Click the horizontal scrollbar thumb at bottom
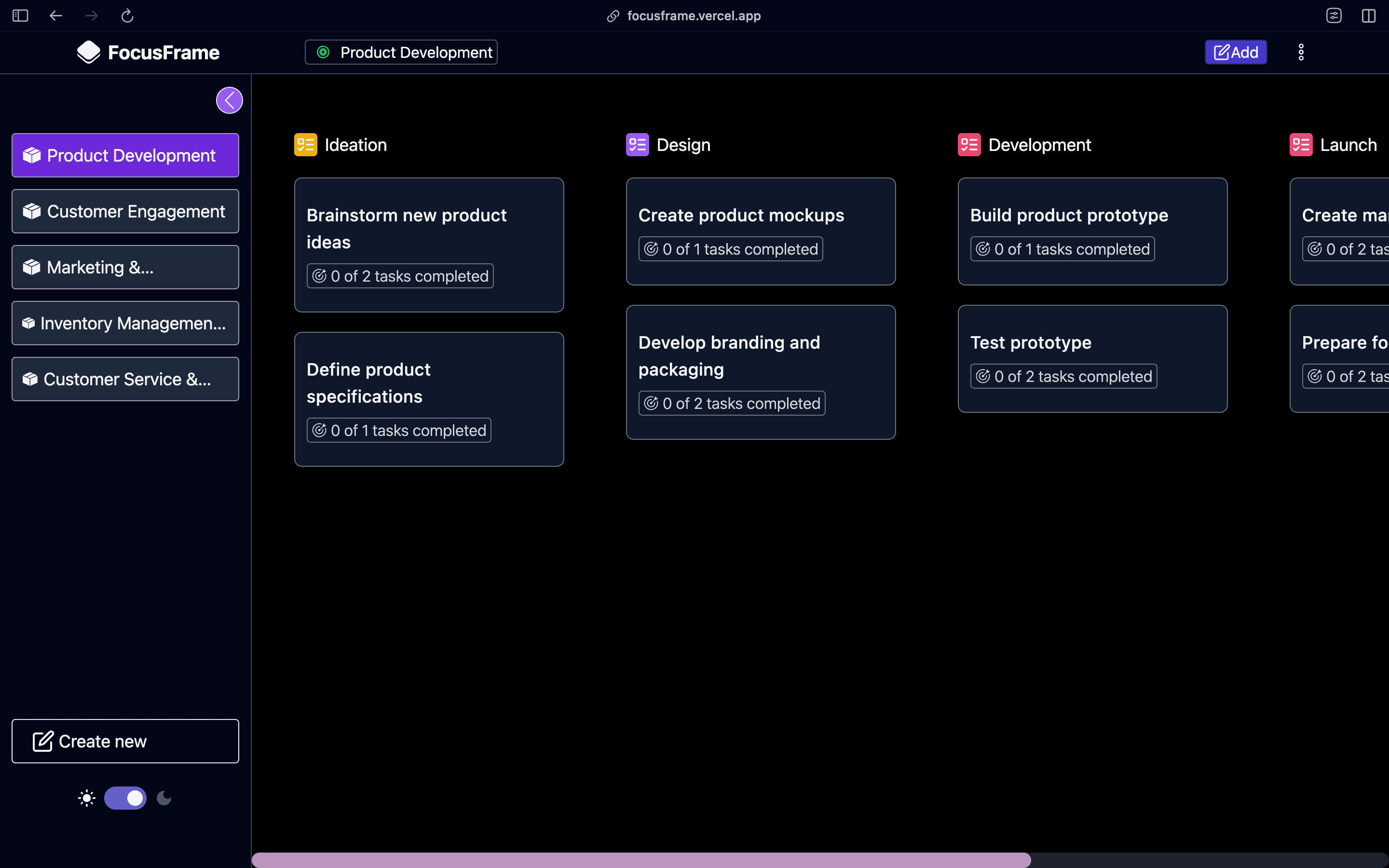This screenshot has height=868, width=1389. (x=641, y=860)
